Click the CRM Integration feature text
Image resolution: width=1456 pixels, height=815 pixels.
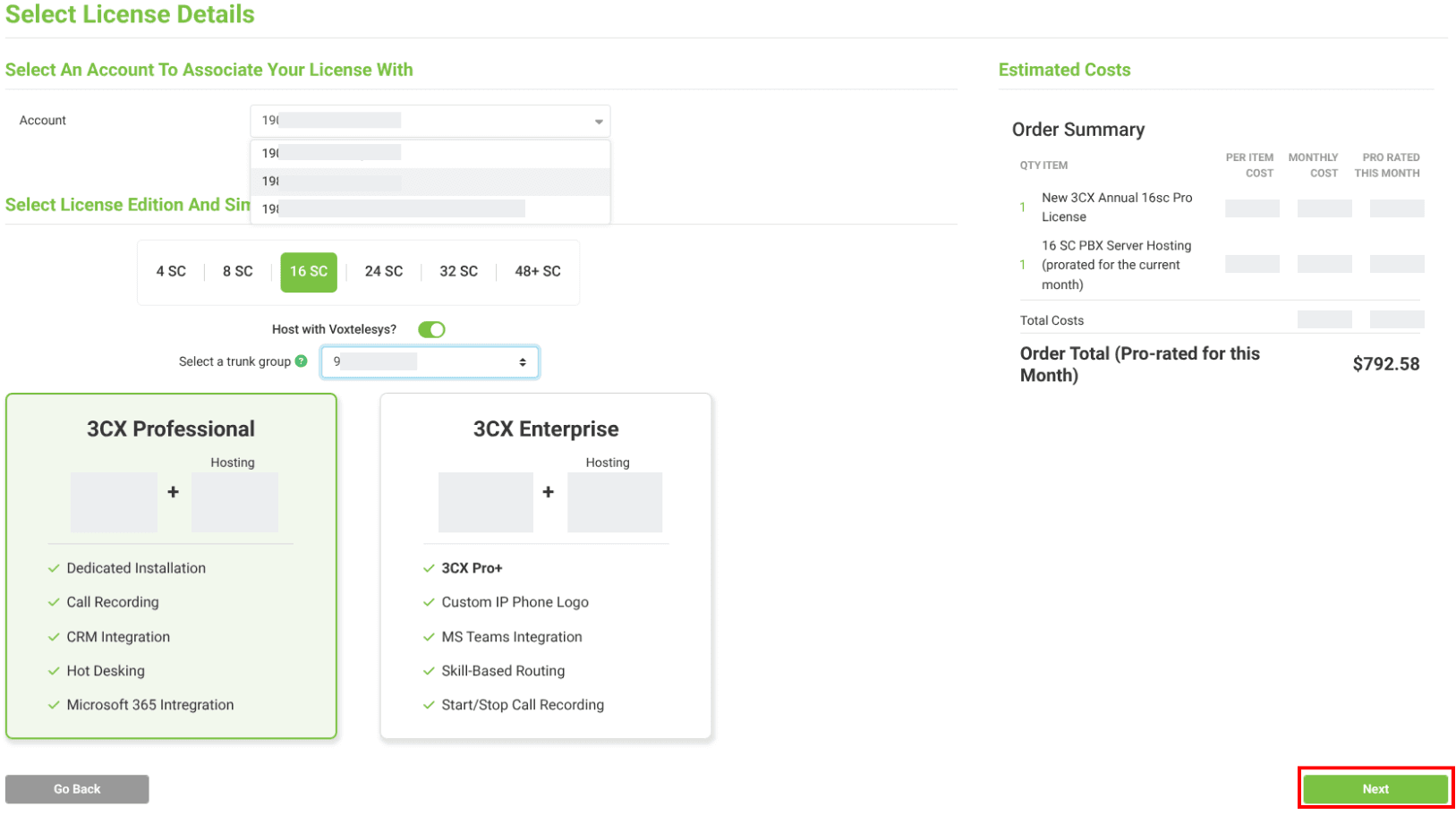click(118, 637)
